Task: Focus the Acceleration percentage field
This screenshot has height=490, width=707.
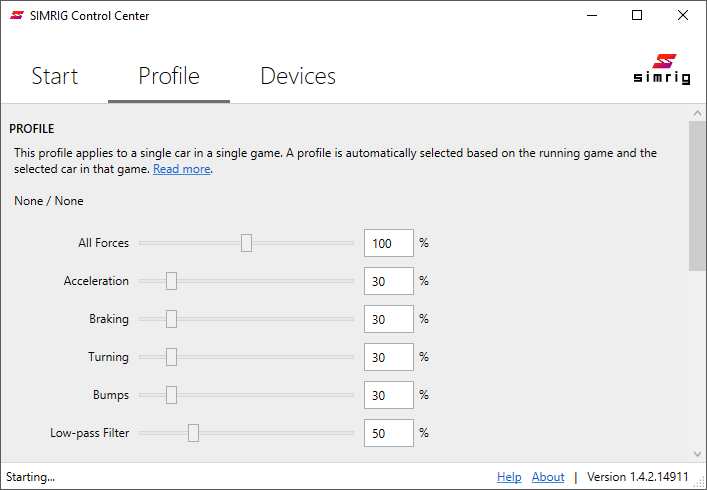Action: coord(389,281)
